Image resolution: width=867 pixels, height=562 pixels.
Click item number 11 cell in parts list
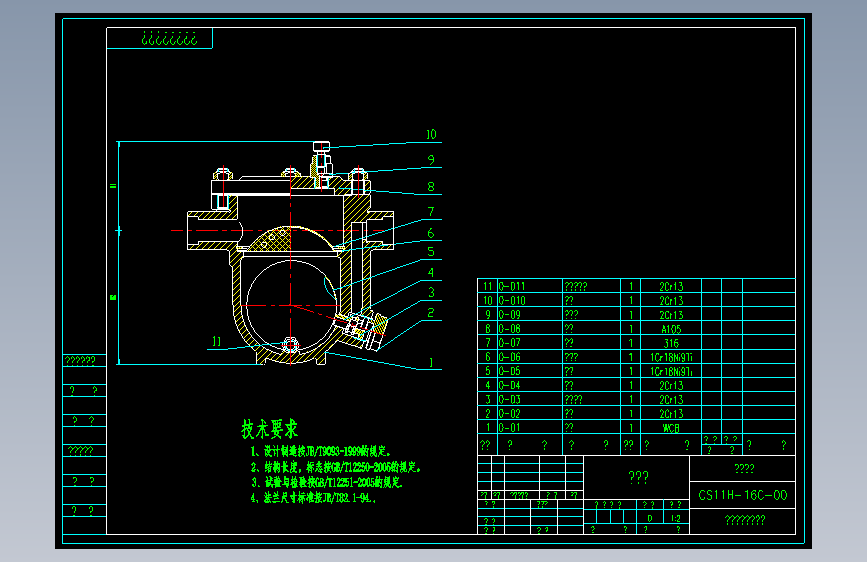488,286
